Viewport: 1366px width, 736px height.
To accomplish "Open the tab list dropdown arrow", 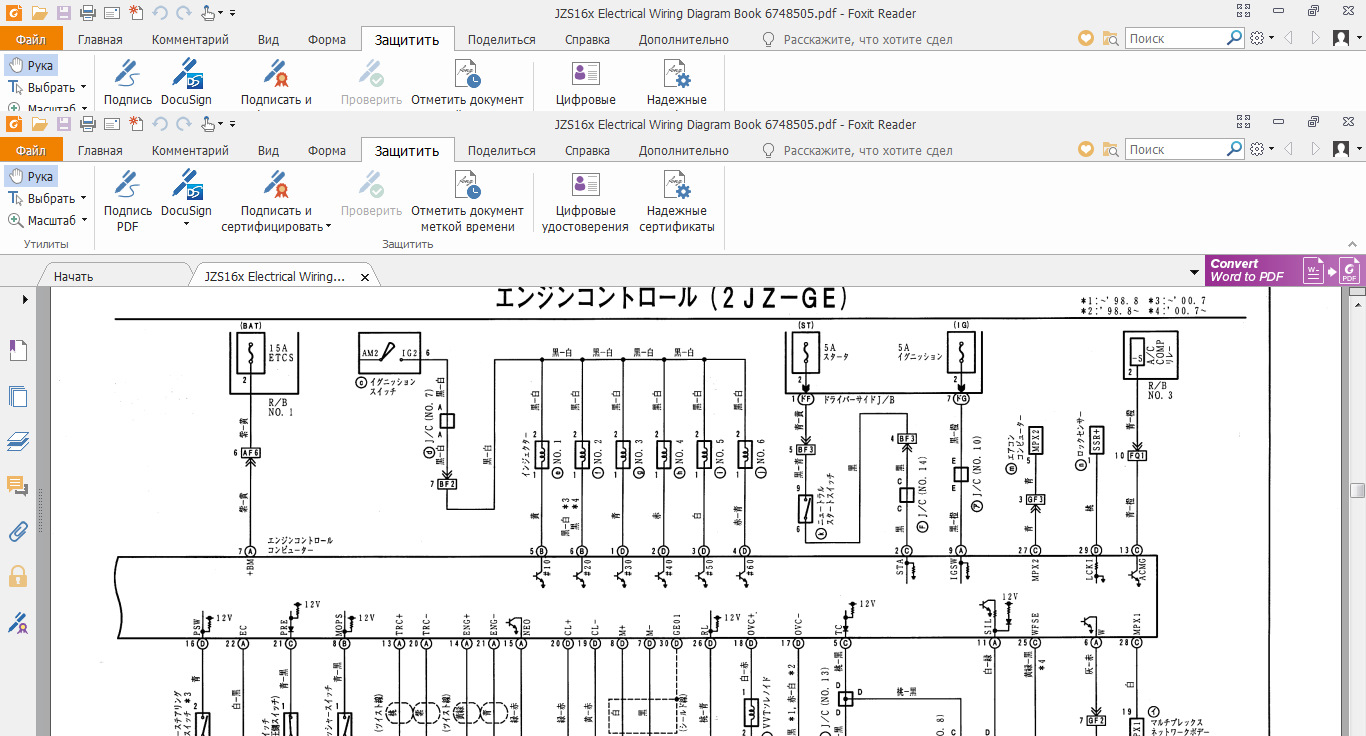I will [1194, 272].
